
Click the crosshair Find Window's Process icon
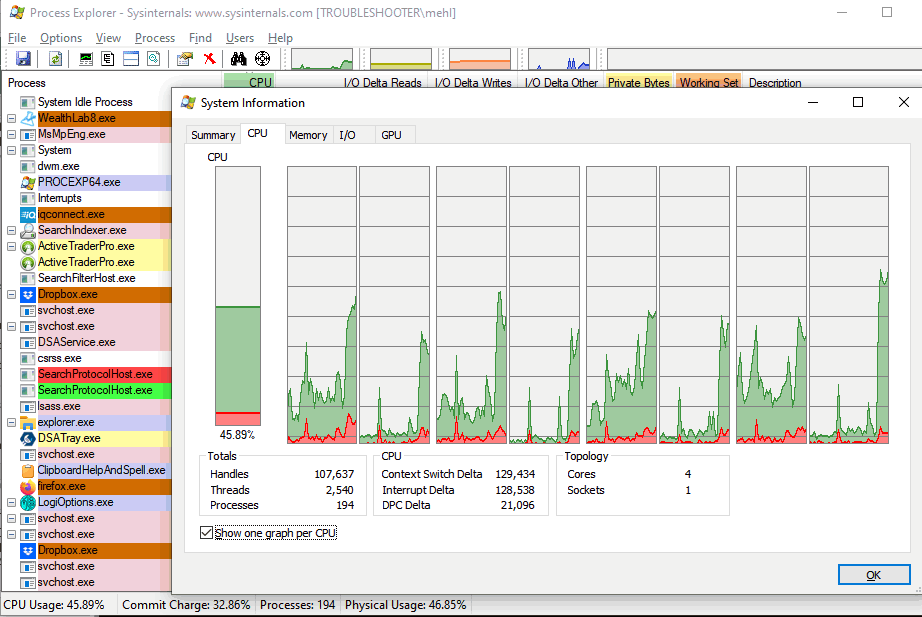point(262,59)
